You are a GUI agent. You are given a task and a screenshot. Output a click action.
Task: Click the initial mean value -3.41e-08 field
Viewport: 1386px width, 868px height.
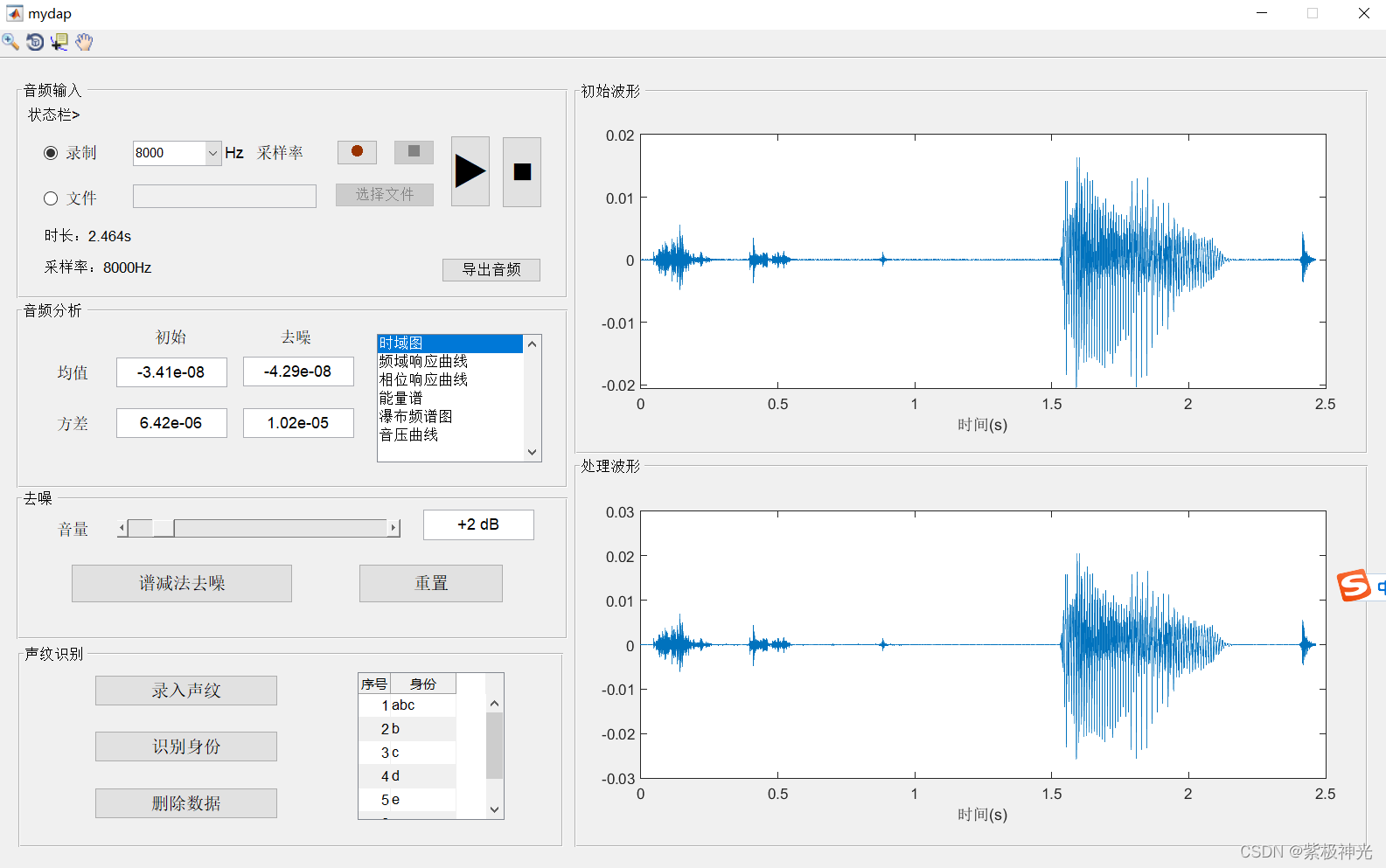coord(171,372)
